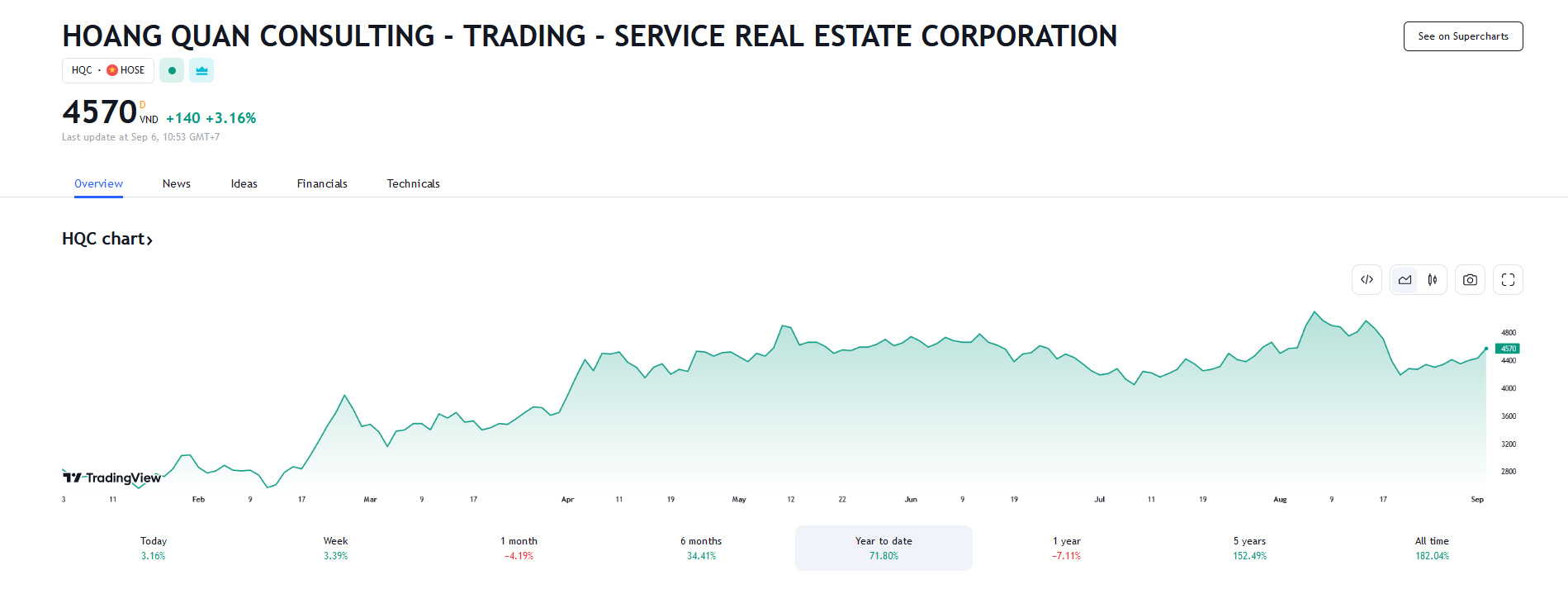Click the blue crown badge icon

tap(201, 70)
